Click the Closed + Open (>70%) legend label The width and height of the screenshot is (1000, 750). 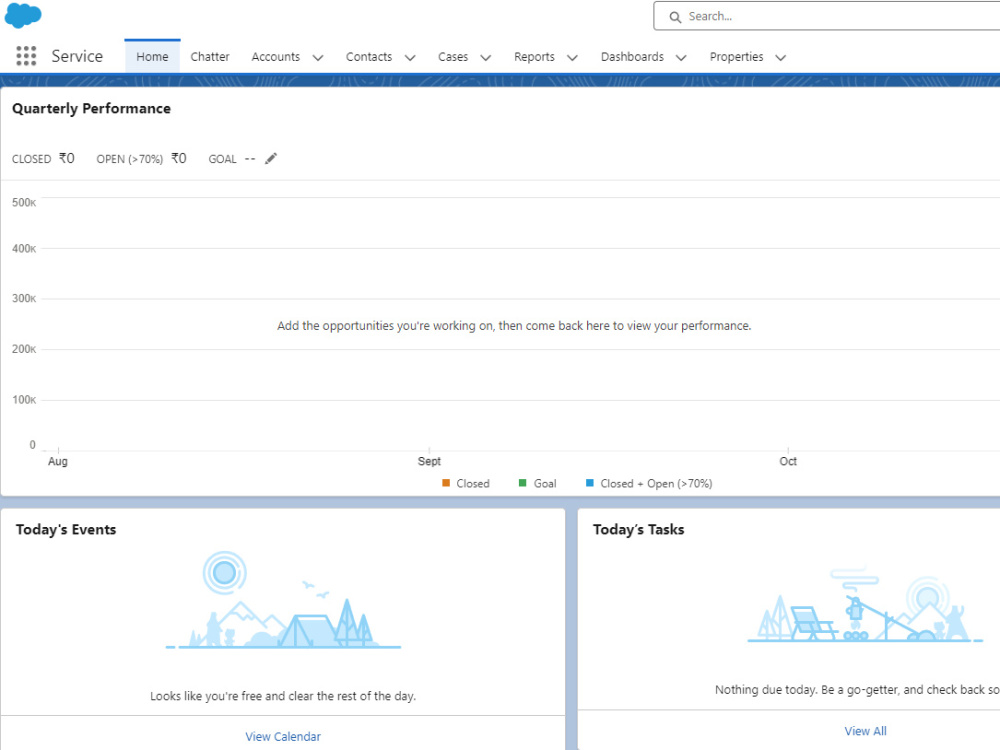point(656,483)
